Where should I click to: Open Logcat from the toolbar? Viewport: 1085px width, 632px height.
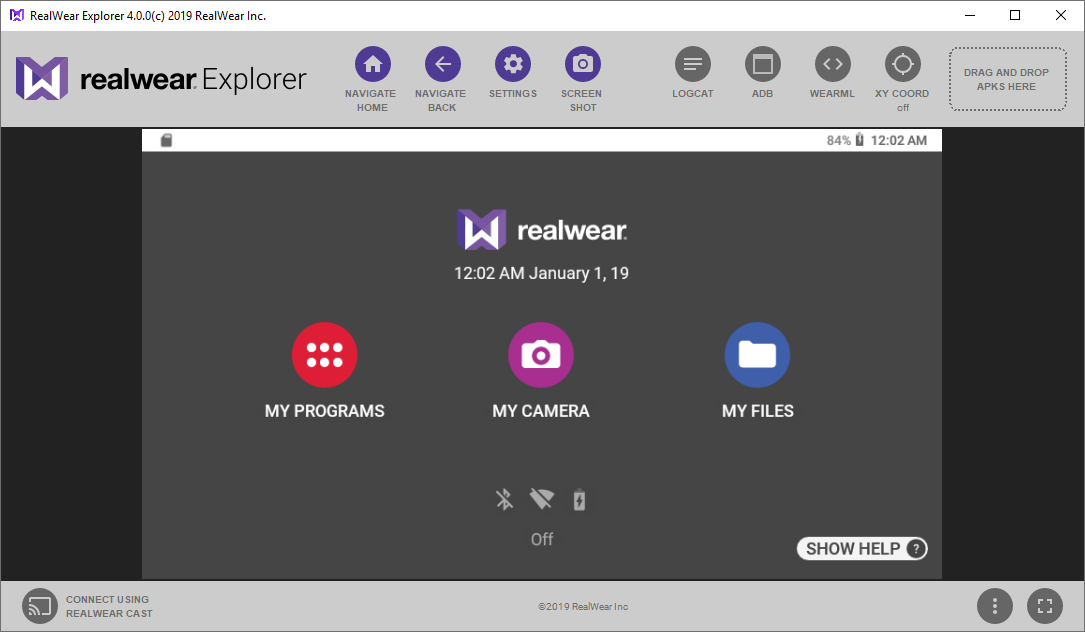(693, 62)
